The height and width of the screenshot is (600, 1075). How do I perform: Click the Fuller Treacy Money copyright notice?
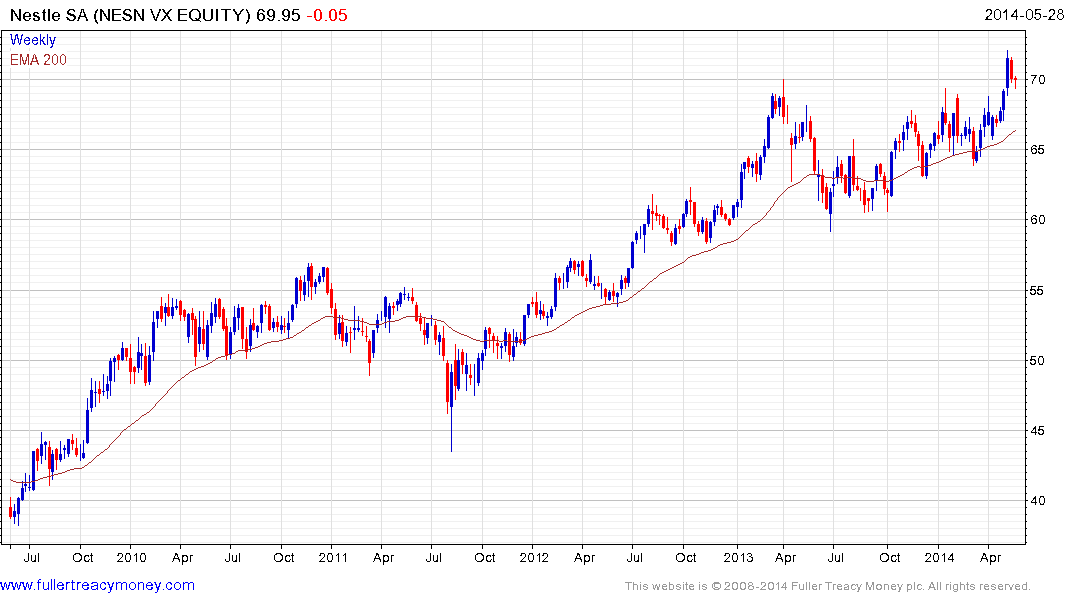(x=828, y=586)
